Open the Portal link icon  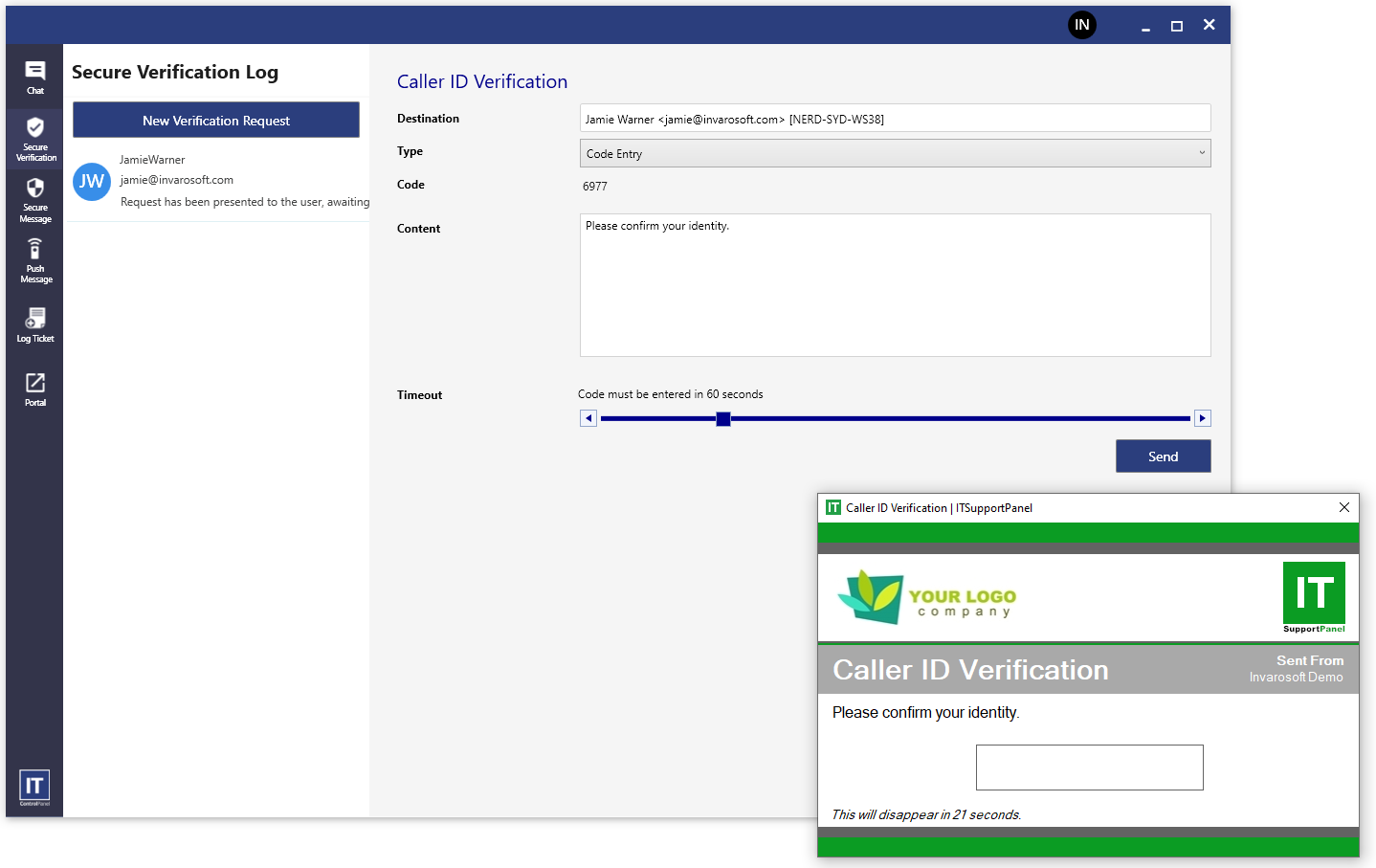pos(35,389)
